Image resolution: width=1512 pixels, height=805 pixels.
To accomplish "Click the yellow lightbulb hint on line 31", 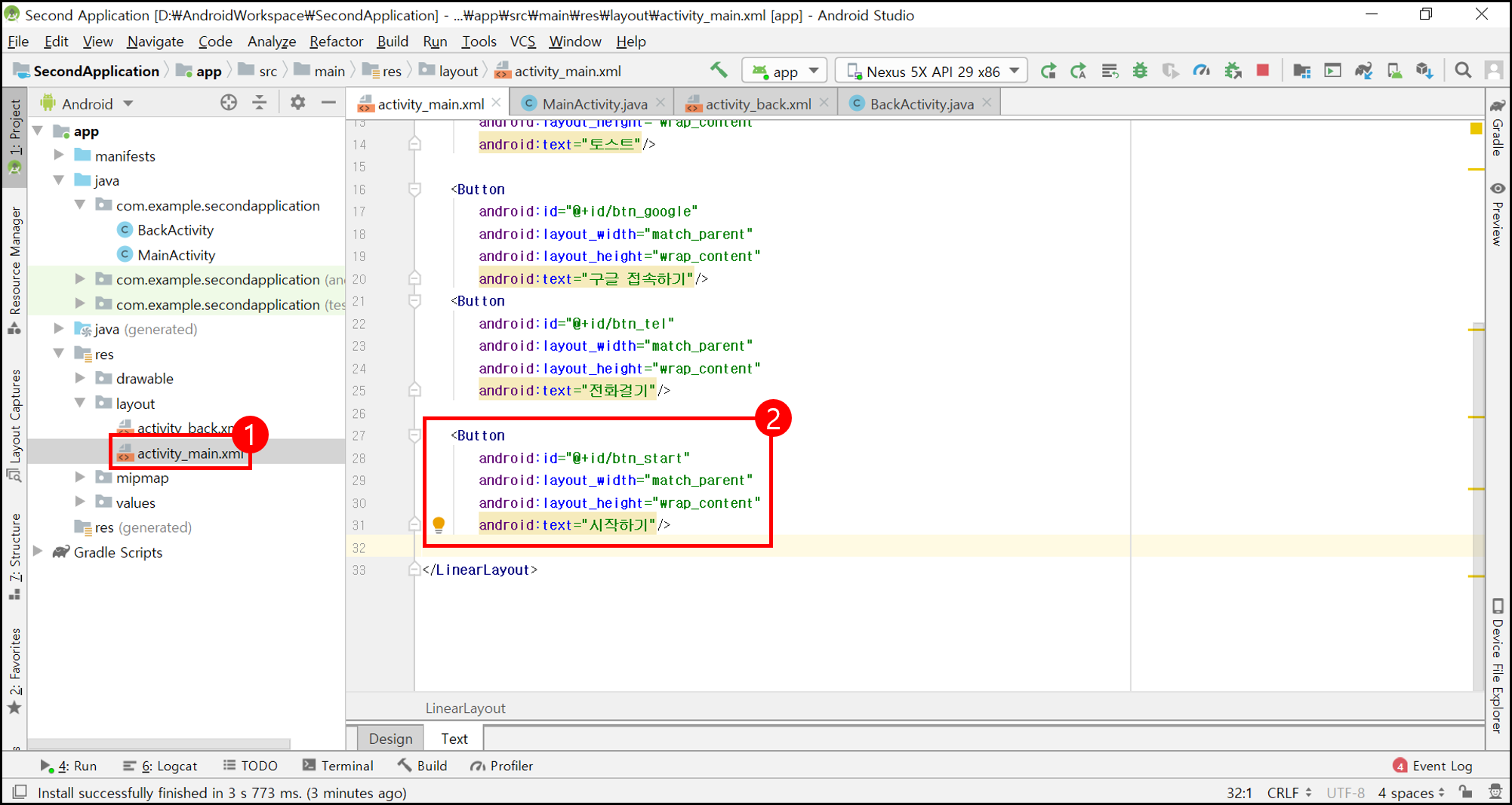I will click(440, 524).
